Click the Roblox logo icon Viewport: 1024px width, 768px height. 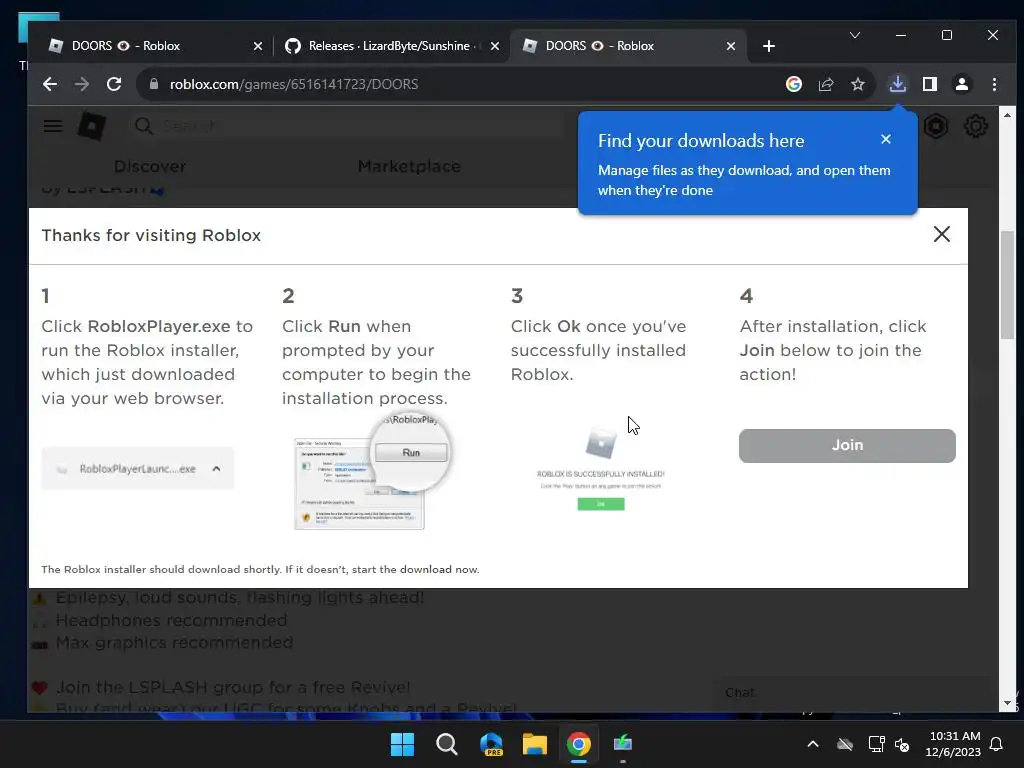click(92, 126)
